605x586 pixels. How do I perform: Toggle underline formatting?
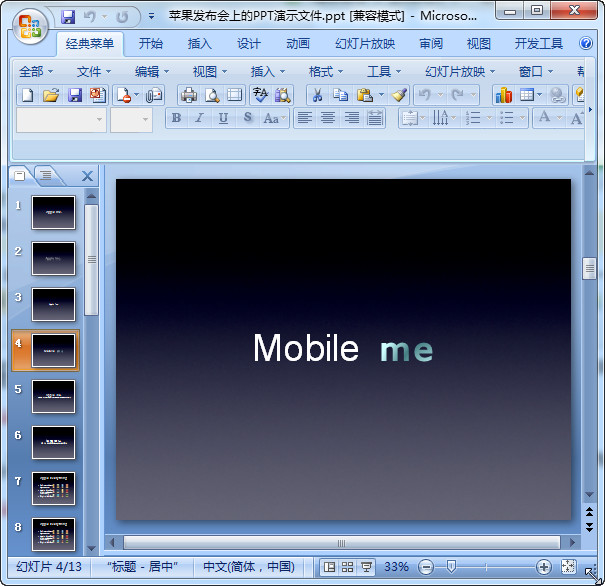click(x=223, y=118)
